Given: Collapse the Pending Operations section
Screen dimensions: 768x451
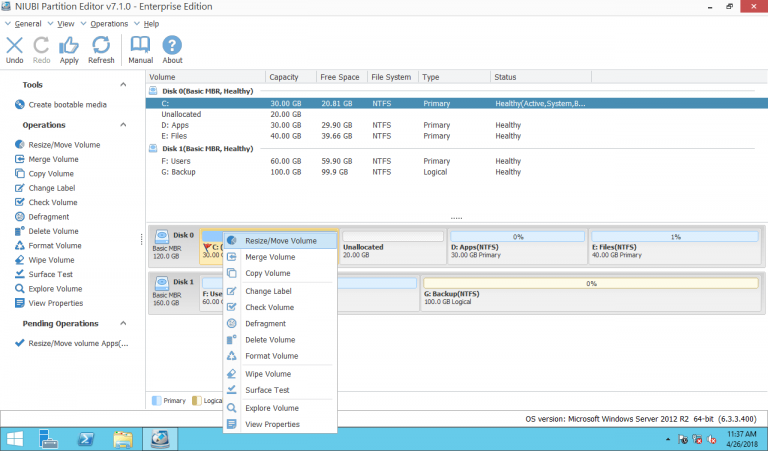Looking at the screenshot, I should pos(123,323).
